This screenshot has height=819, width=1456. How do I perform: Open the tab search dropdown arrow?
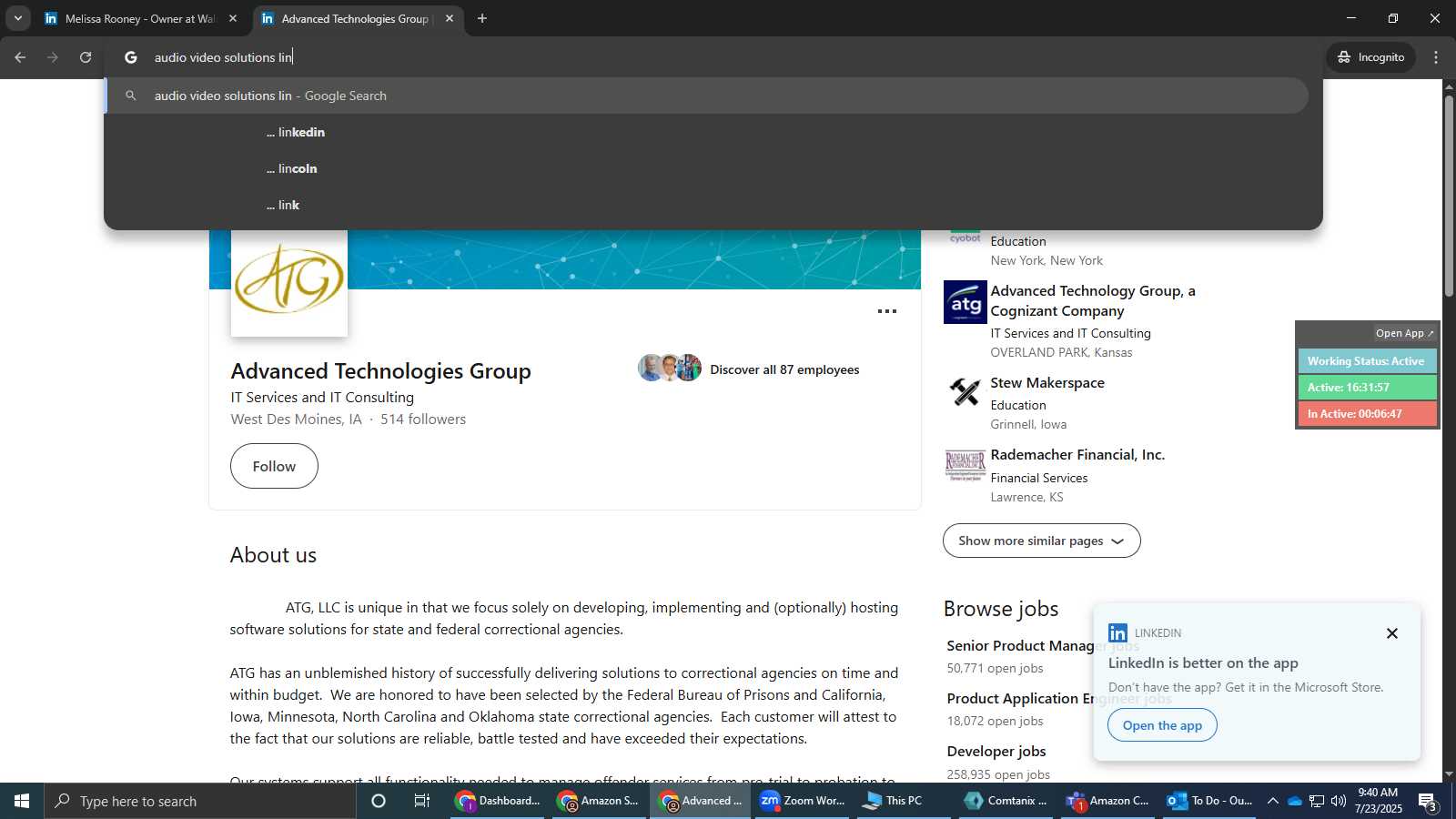tap(17, 18)
